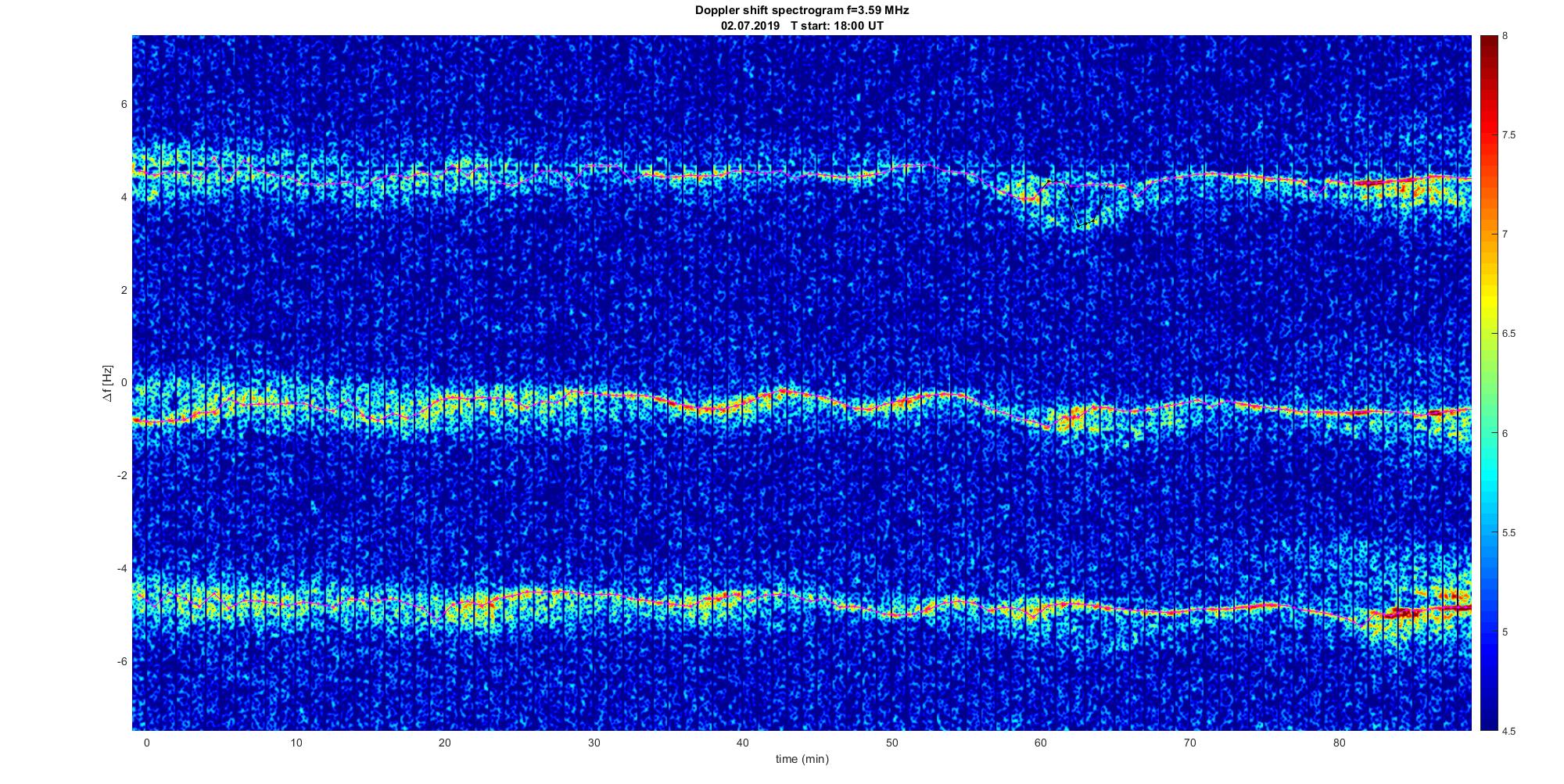Click the x-axis tick label '40'
This screenshot has height=784, width=1564.
tap(743, 743)
